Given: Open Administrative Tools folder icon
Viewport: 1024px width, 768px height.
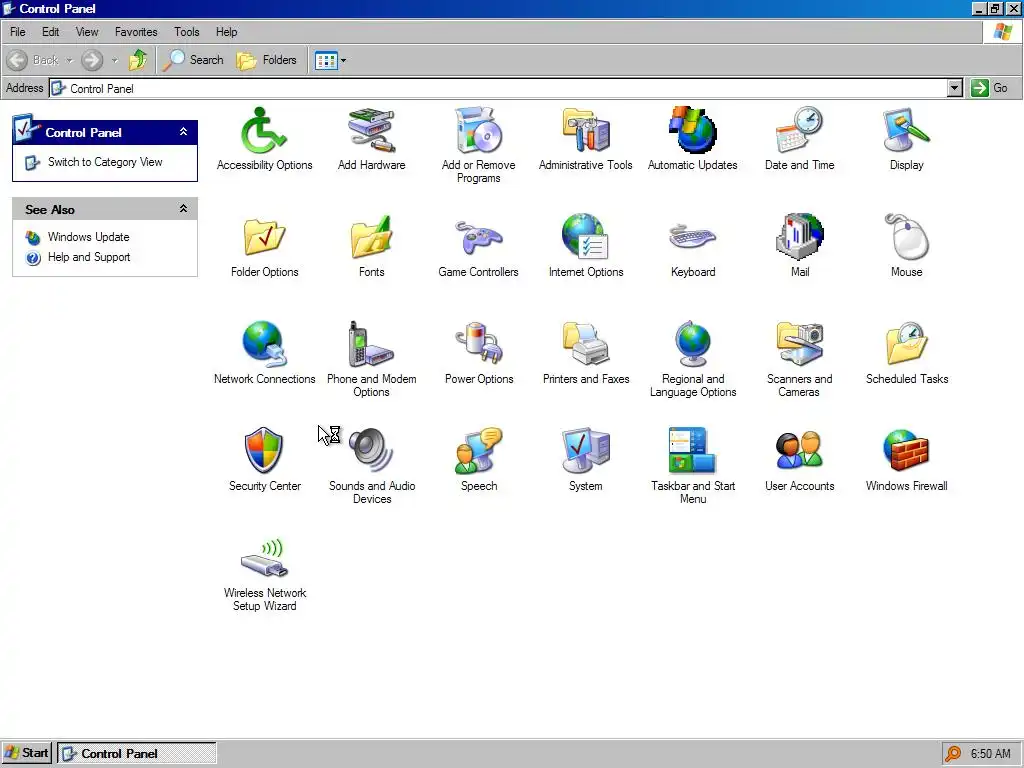Looking at the screenshot, I should coord(585,131).
